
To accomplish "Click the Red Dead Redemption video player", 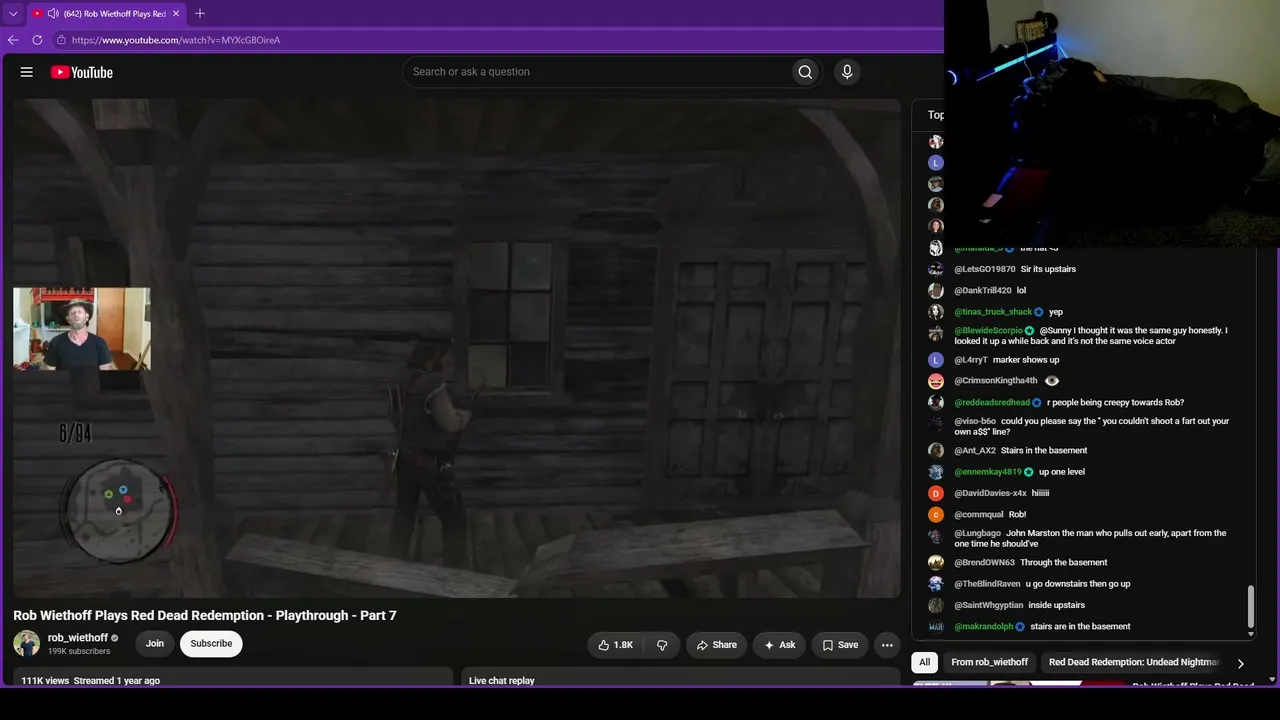I will coord(457,348).
